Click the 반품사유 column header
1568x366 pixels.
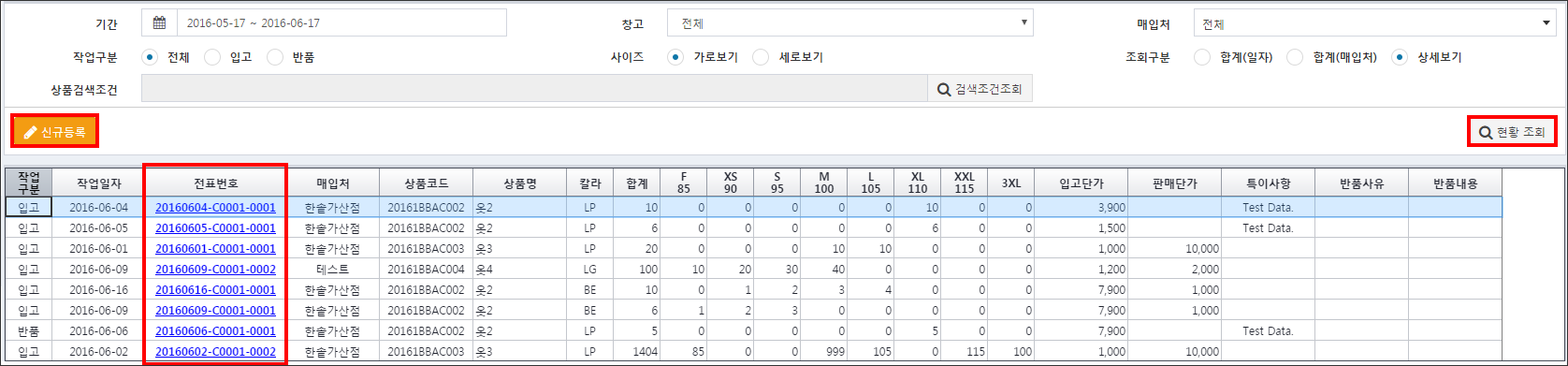pos(1361,183)
